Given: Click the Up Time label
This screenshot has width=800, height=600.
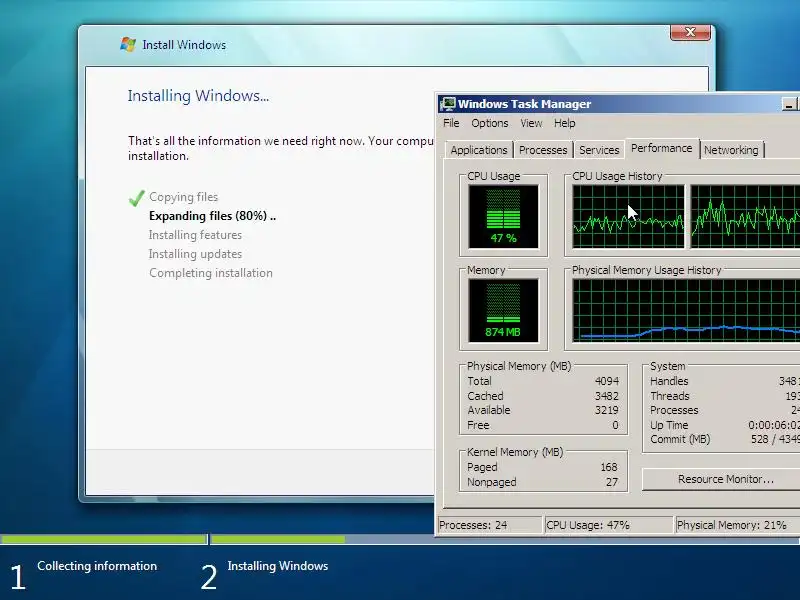Looking at the screenshot, I should click(x=669, y=425).
